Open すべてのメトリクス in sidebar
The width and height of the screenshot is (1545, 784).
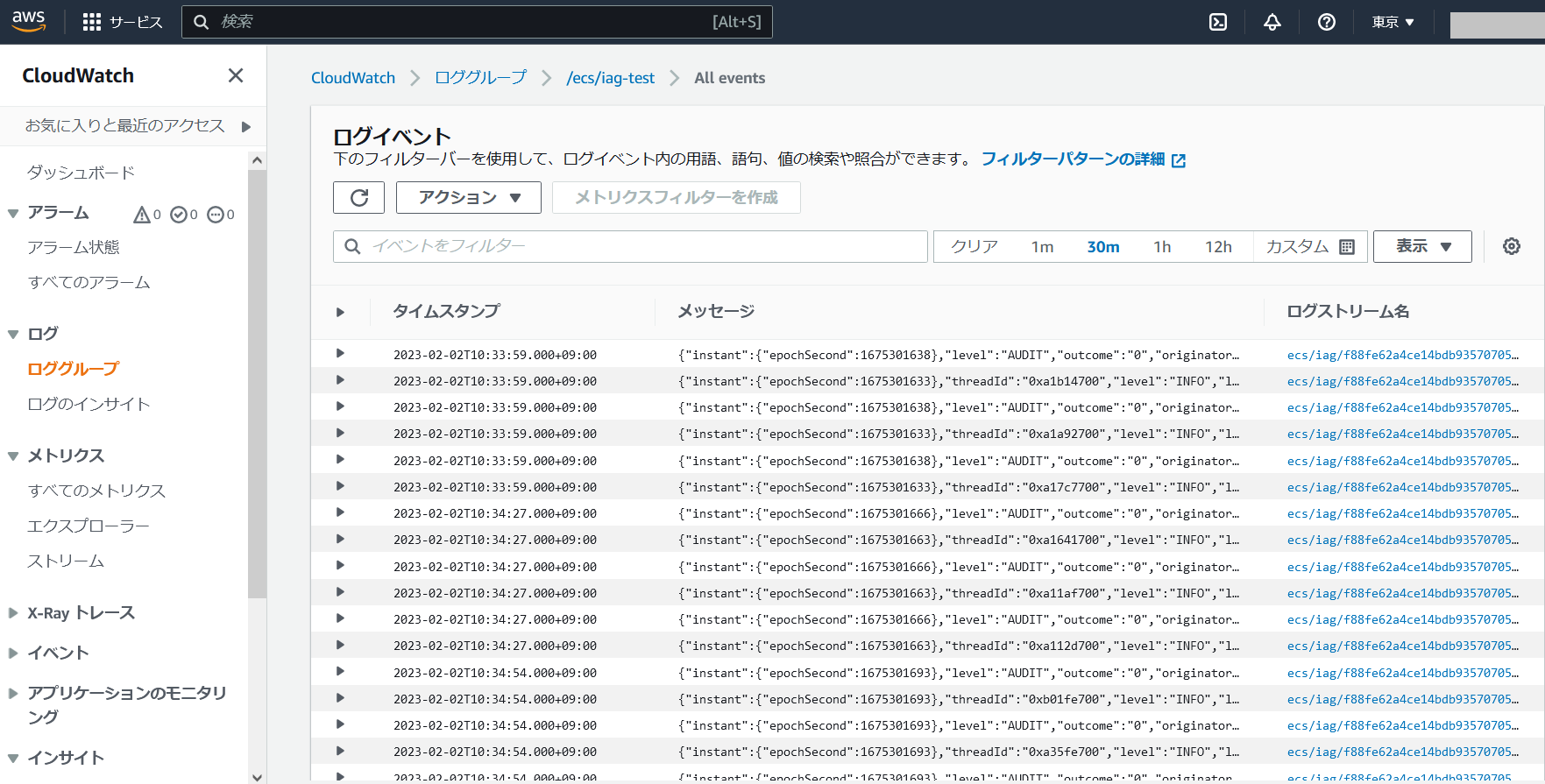[x=97, y=491]
